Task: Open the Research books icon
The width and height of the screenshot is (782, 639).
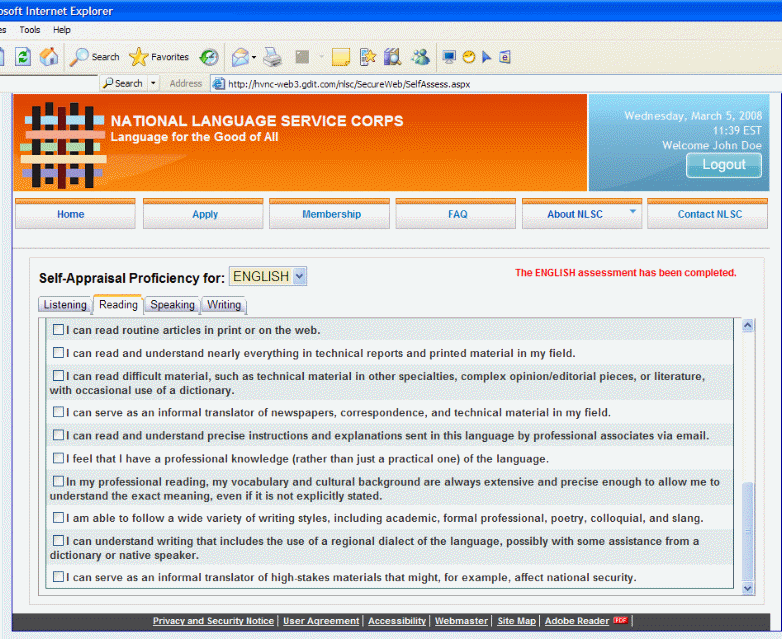Action: [392, 57]
